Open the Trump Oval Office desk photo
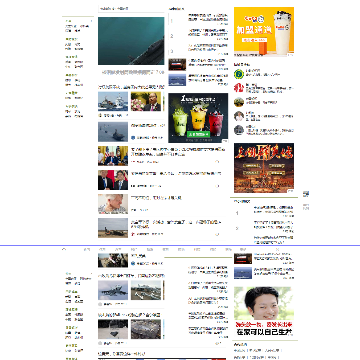360x360 pixels. [x=113, y=156]
